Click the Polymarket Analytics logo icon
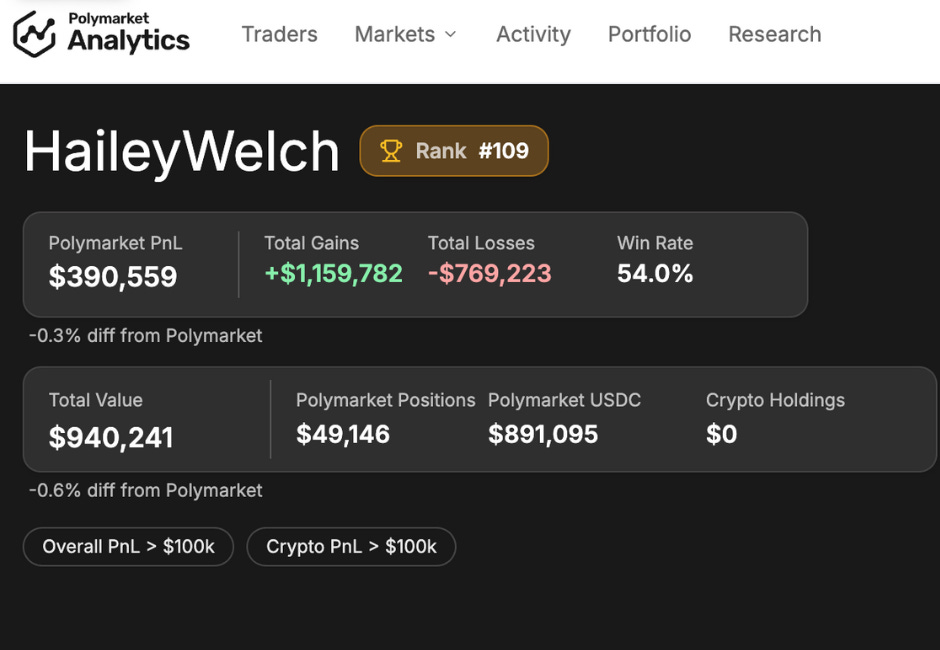Screen dimensions: 940x650 [34, 34]
